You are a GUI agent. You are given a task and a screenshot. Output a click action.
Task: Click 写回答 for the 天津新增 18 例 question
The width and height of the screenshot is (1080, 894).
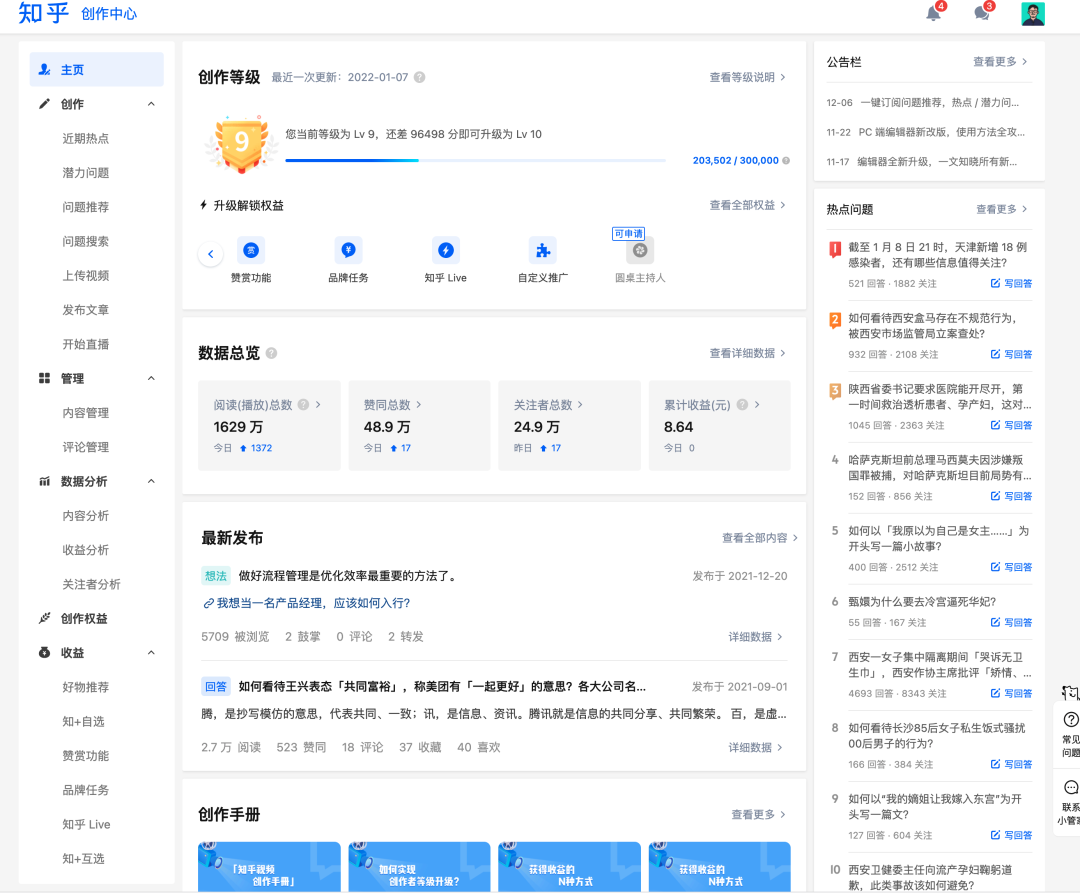click(x=1011, y=283)
